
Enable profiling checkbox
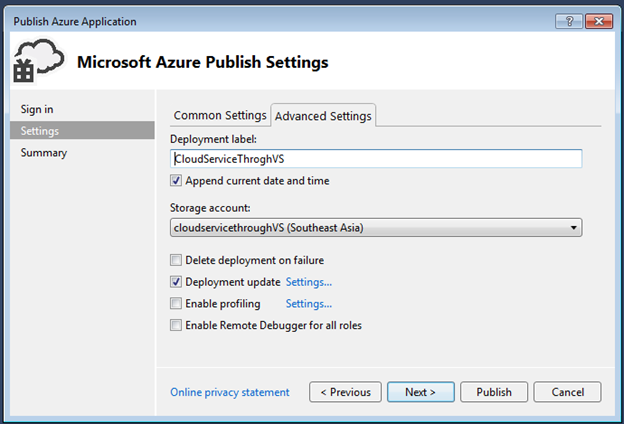click(x=177, y=303)
